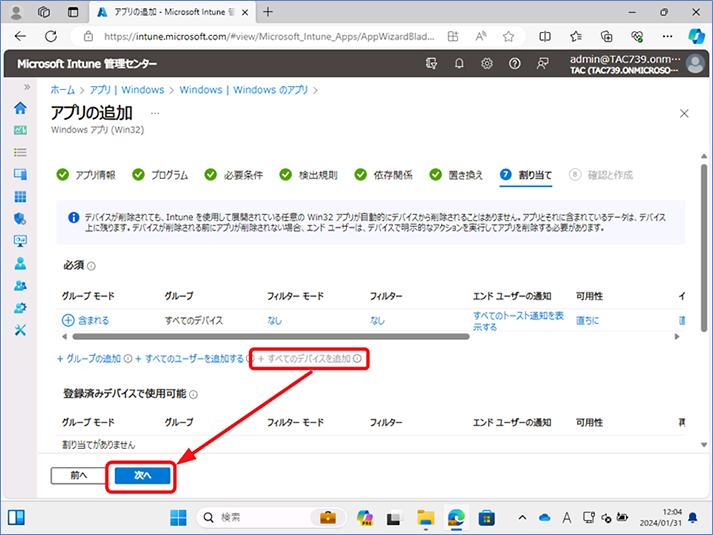
Task: Add page to favorites star icon
Action: point(508,36)
